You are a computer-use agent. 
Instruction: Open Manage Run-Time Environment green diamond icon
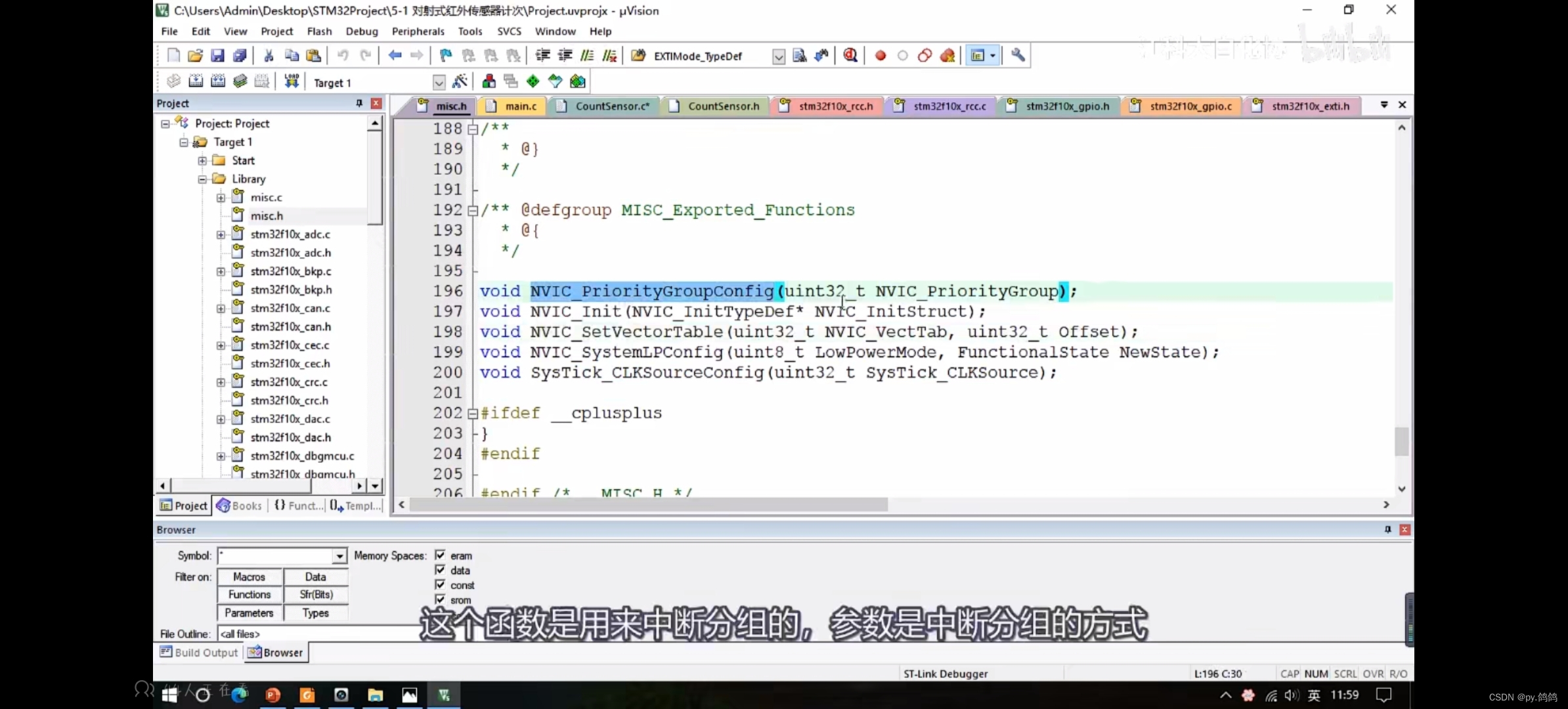pyautogui.click(x=533, y=81)
